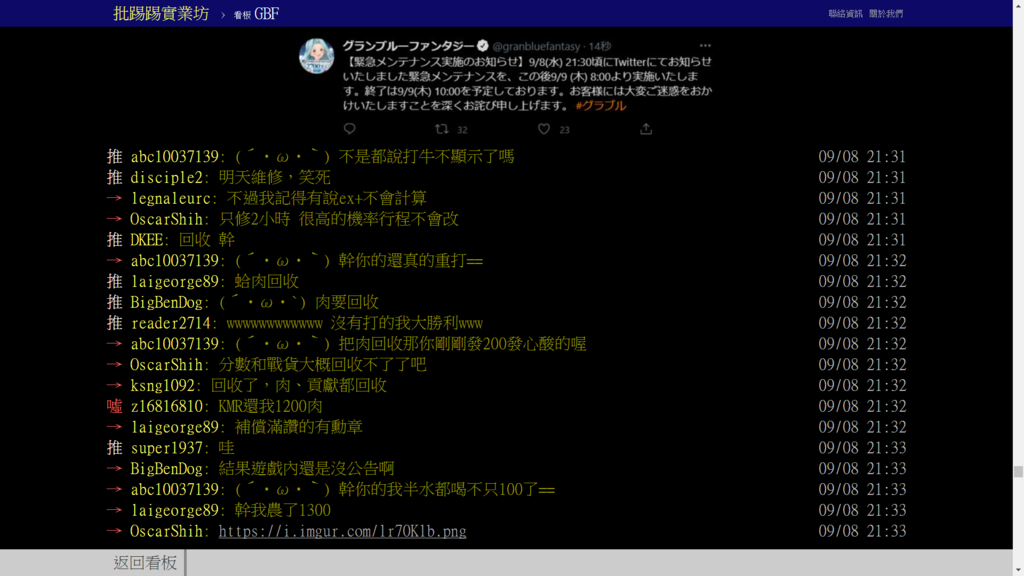Click the comment 補償滿讚的有勳章

(298, 427)
